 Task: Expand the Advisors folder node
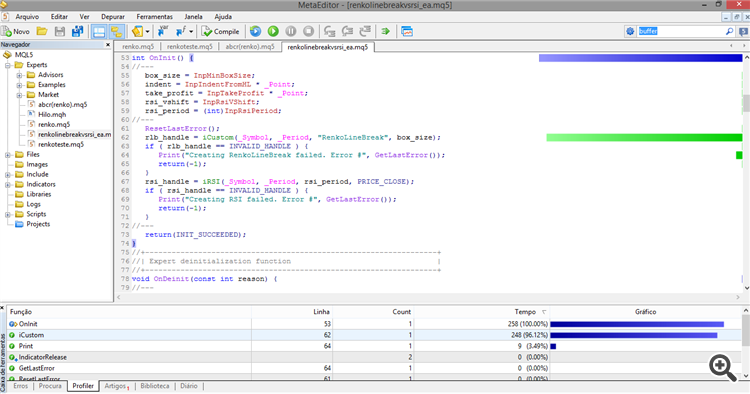tap(19, 75)
